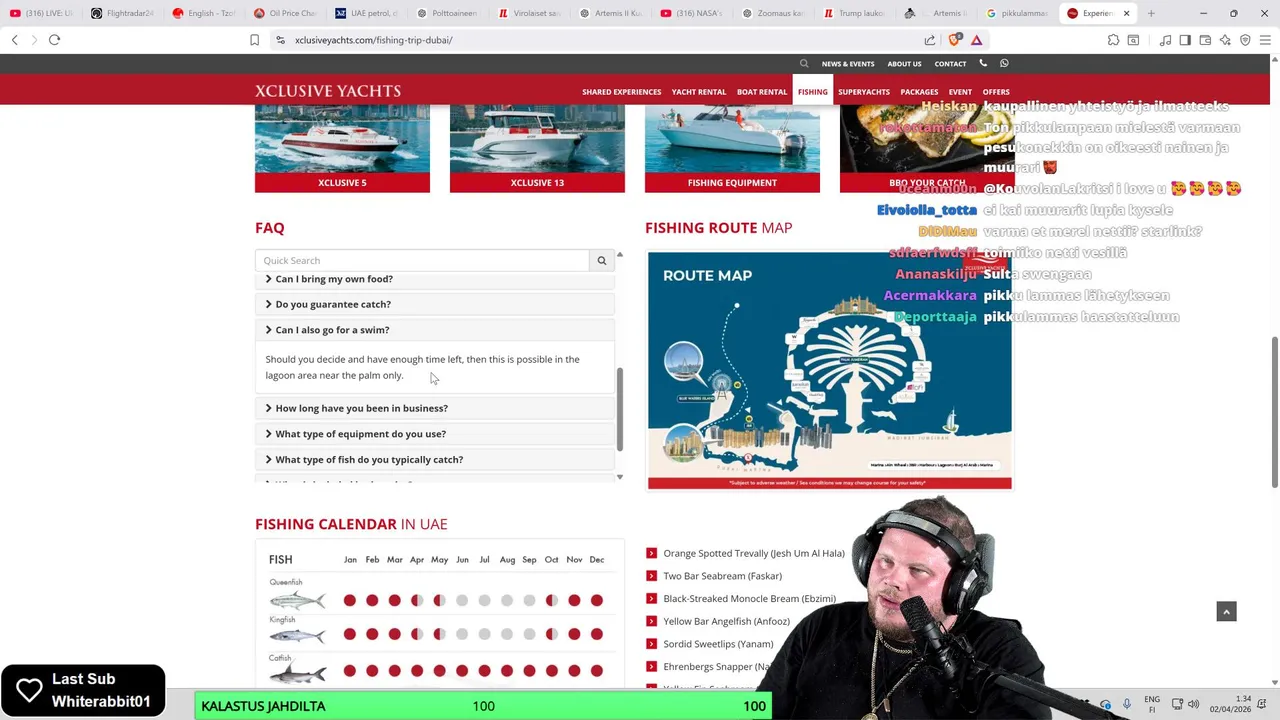Image resolution: width=1280 pixels, height=720 pixels.
Task: Click the volume icon in system tray
Action: point(1193,704)
